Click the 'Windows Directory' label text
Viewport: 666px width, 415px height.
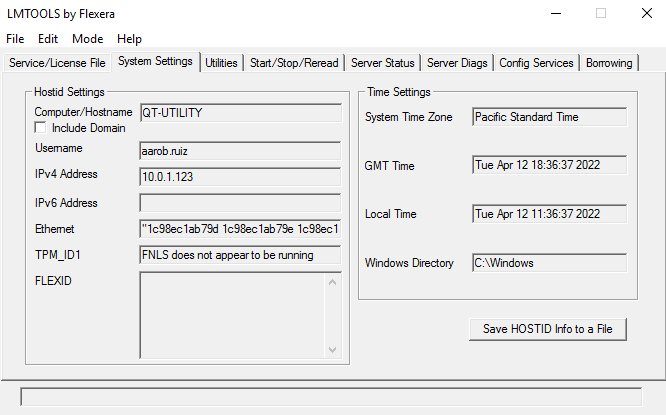[x=409, y=263]
